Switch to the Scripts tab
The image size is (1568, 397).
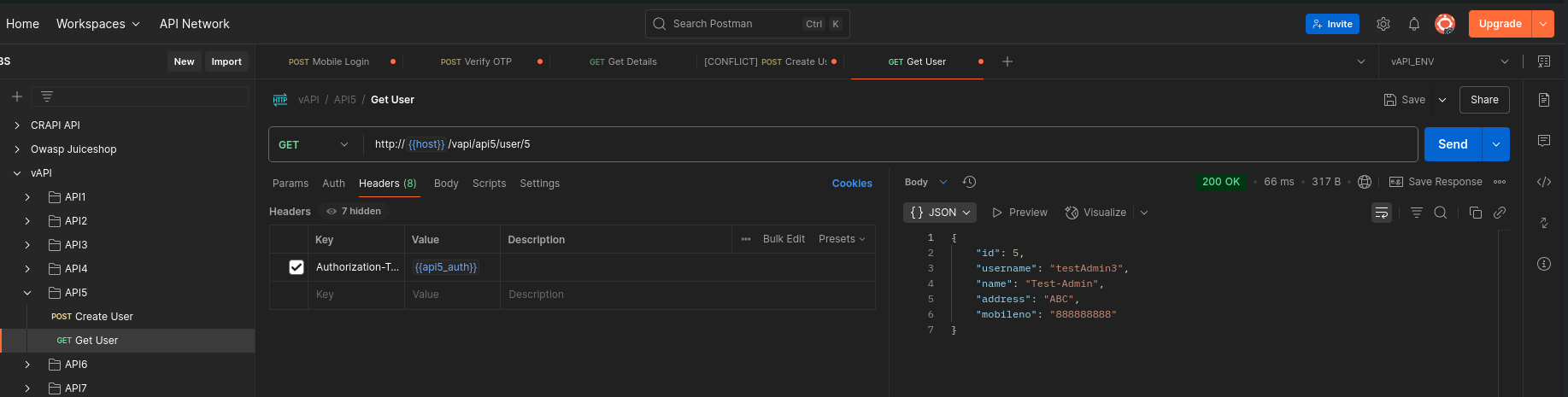(490, 184)
